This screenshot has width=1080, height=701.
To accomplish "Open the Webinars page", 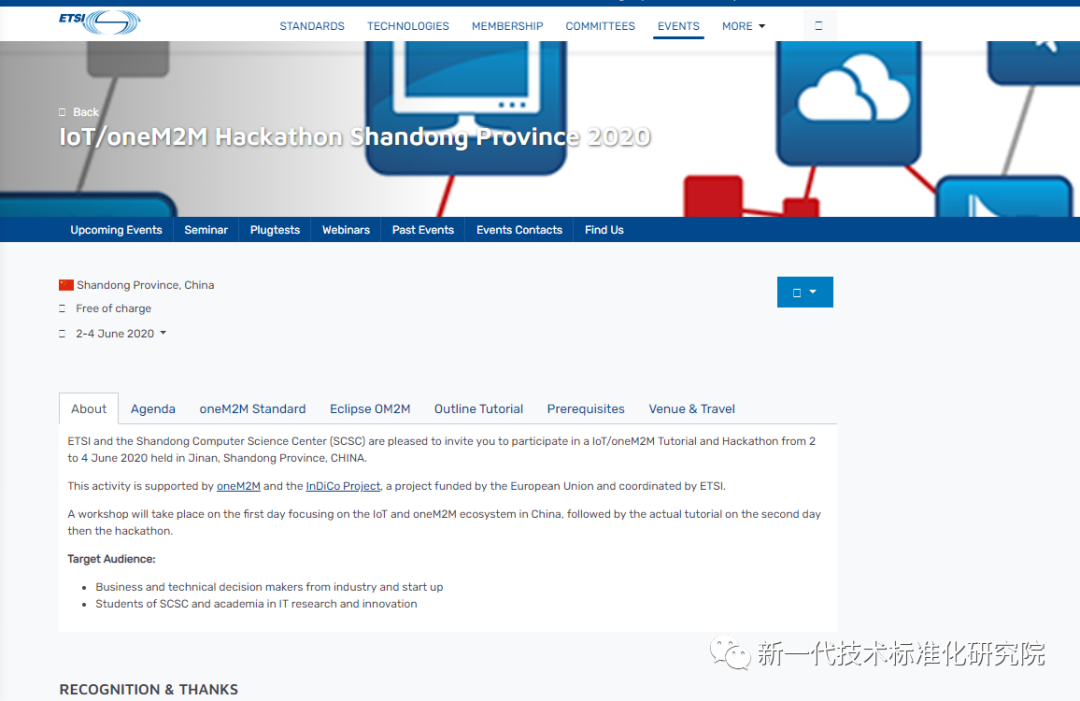I will pos(346,230).
